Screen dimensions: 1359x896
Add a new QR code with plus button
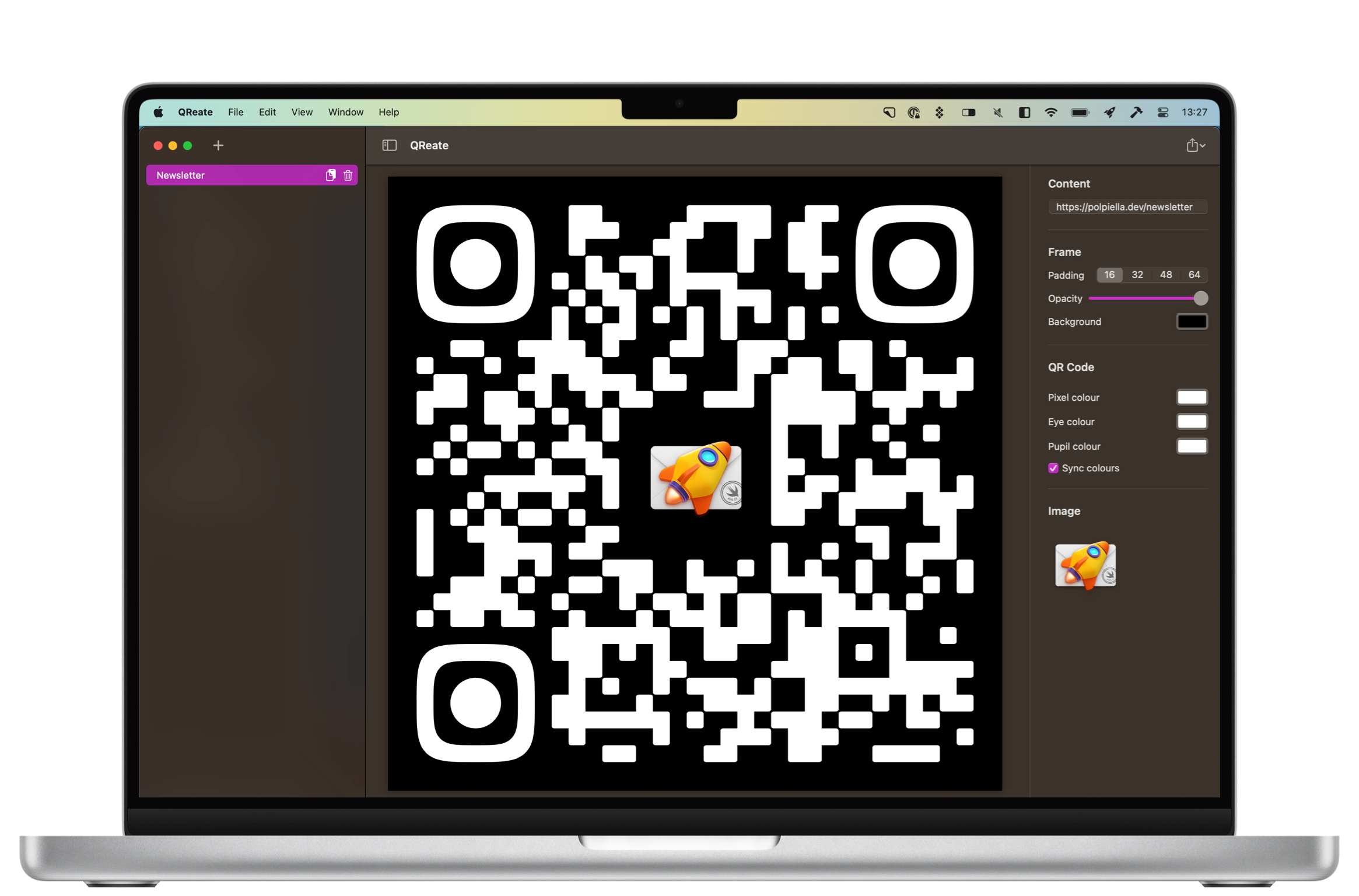click(218, 145)
